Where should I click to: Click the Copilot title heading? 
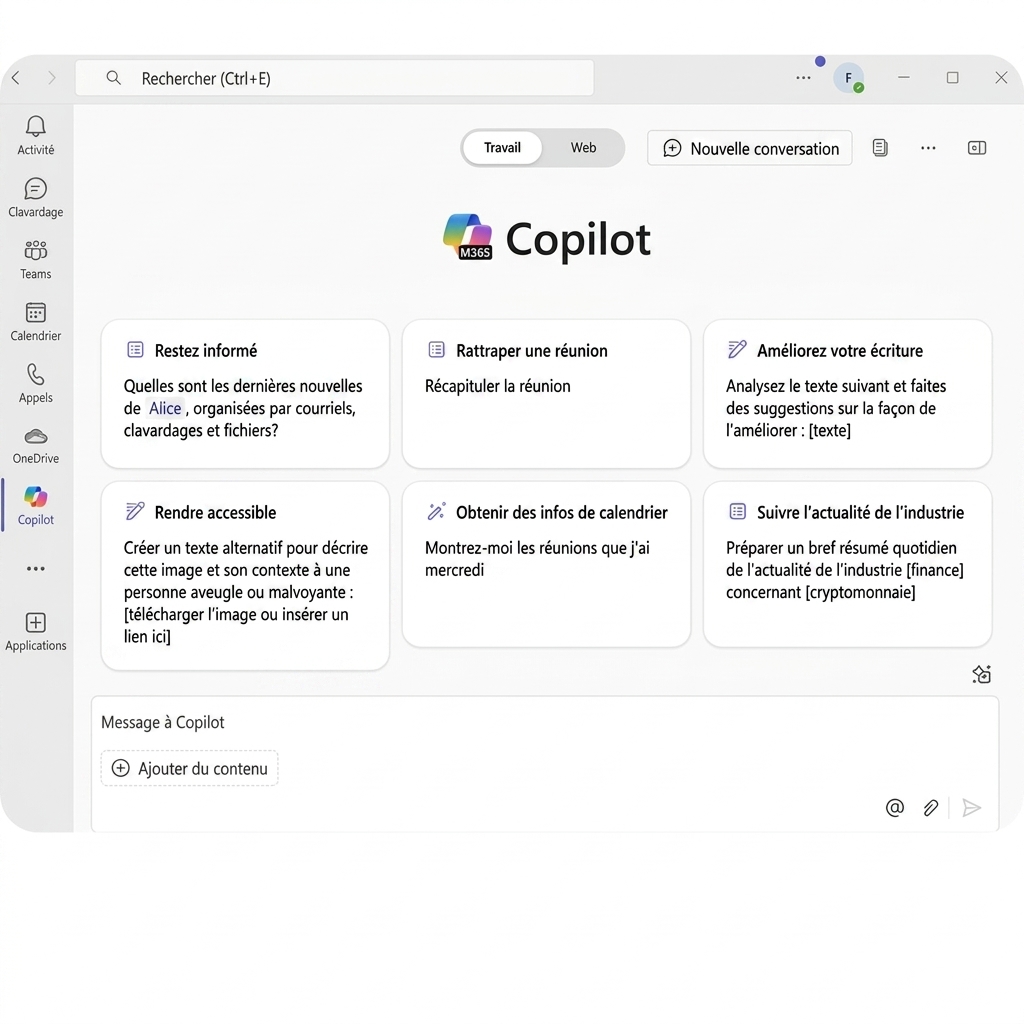[x=578, y=239]
